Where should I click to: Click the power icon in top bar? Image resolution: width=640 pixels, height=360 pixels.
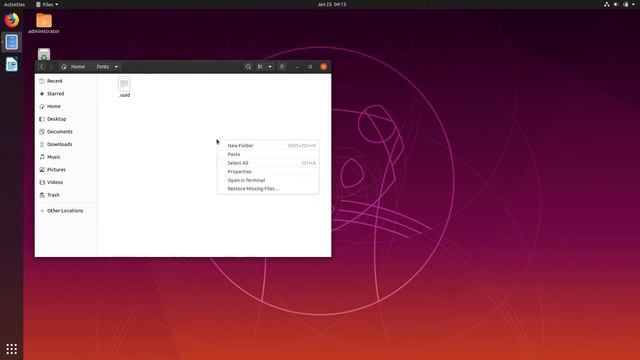[x=626, y=4]
